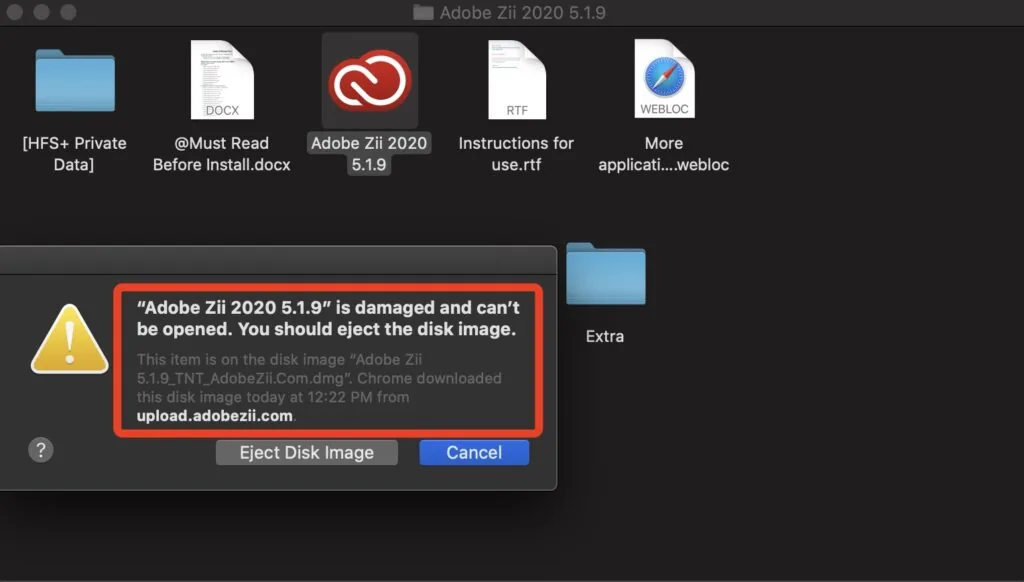The width and height of the screenshot is (1024, 582).
Task: Select the Adobe Zii 2020 5.1.9 app icon
Action: 370,81
